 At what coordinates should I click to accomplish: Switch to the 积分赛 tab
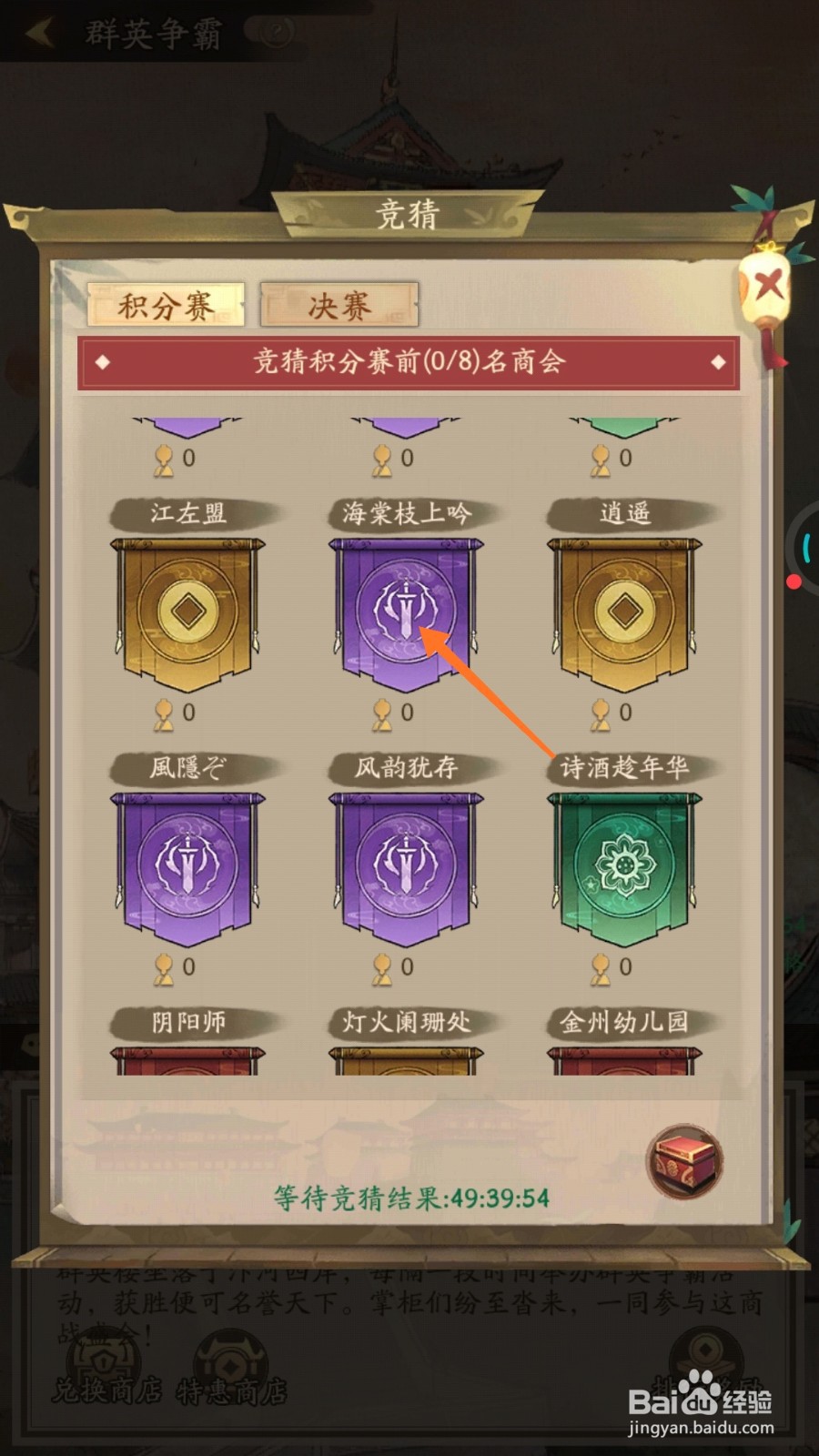click(166, 305)
